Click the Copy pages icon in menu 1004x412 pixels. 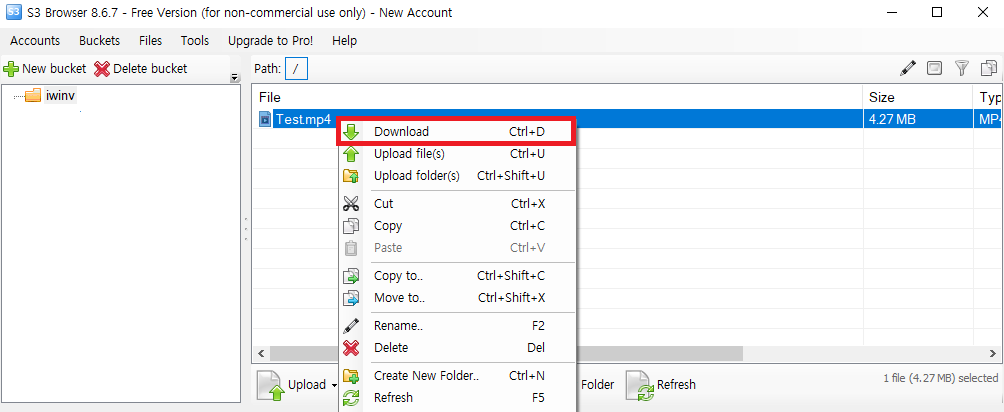(351, 226)
